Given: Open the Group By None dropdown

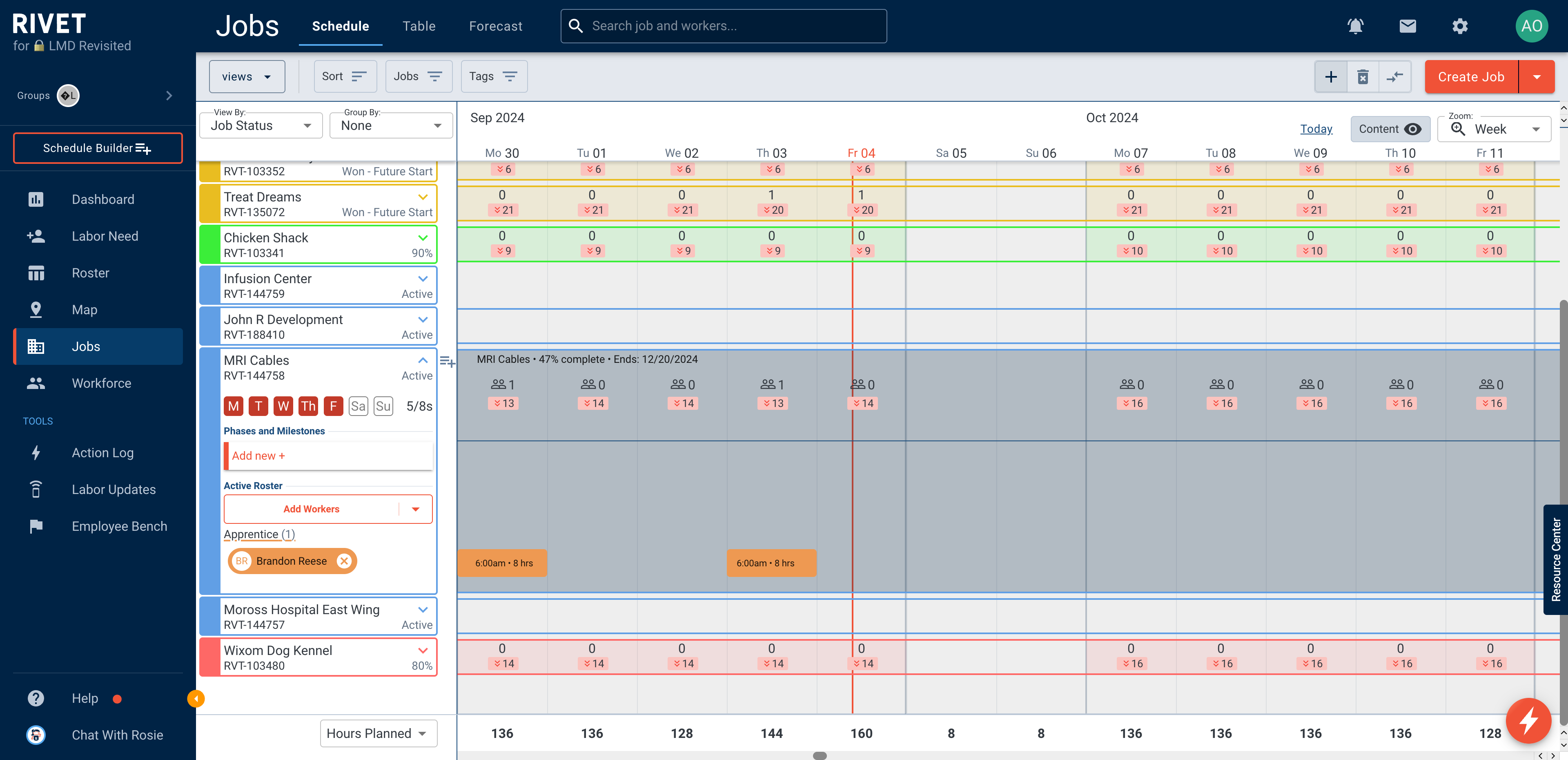Looking at the screenshot, I should [391, 125].
